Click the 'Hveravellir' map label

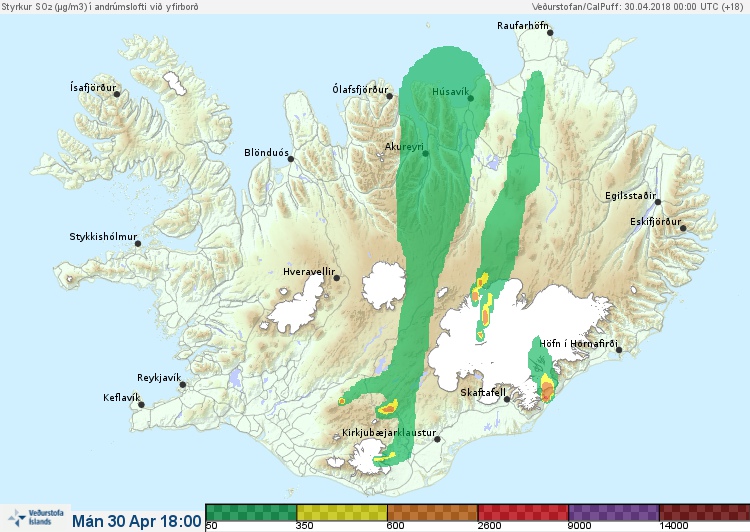pyautogui.click(x=309, y=272)
